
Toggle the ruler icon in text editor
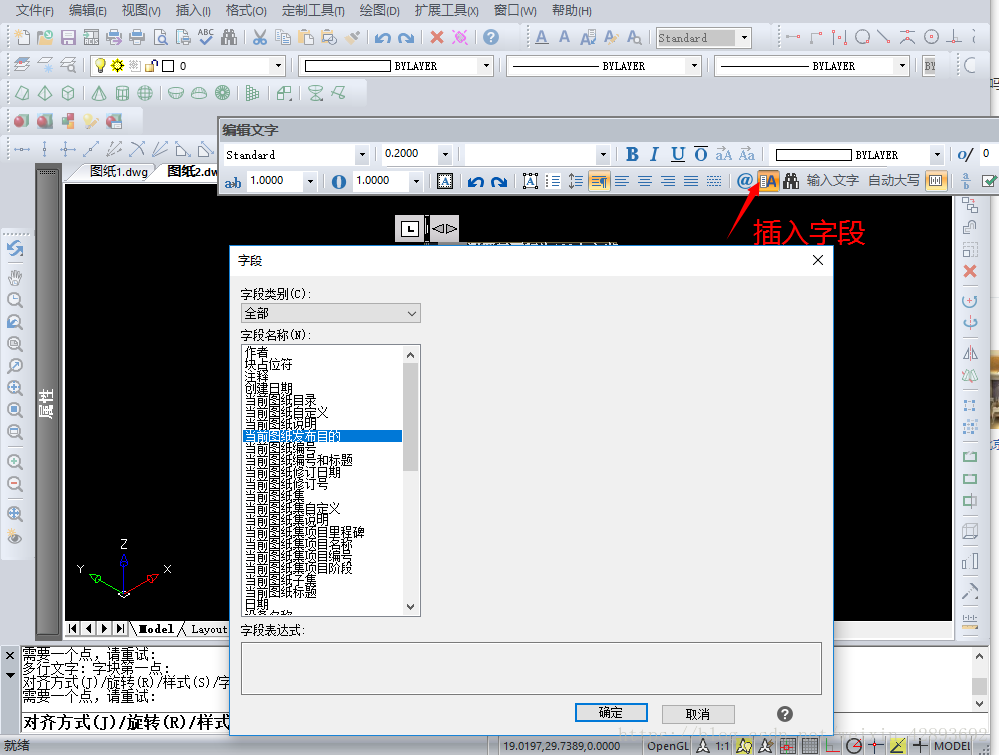click(935, 181)
